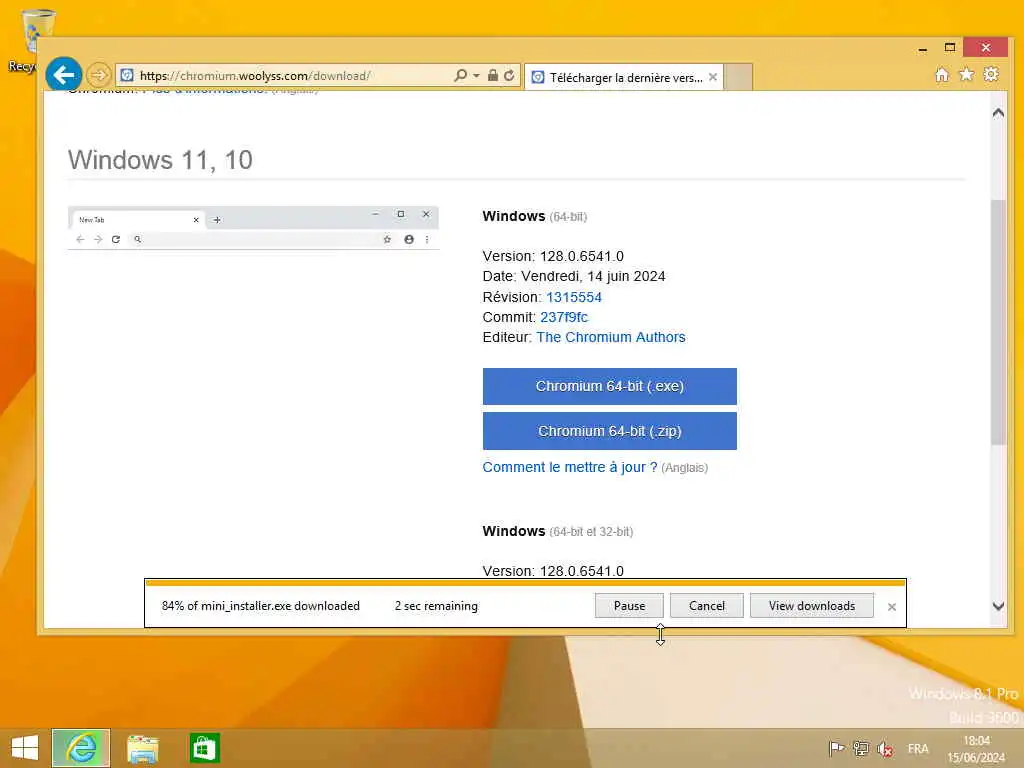Switch to the Télécharger la dernière vers... tab
The height and width of the screenshot is (768, 1024).
[x=625, y=78]
